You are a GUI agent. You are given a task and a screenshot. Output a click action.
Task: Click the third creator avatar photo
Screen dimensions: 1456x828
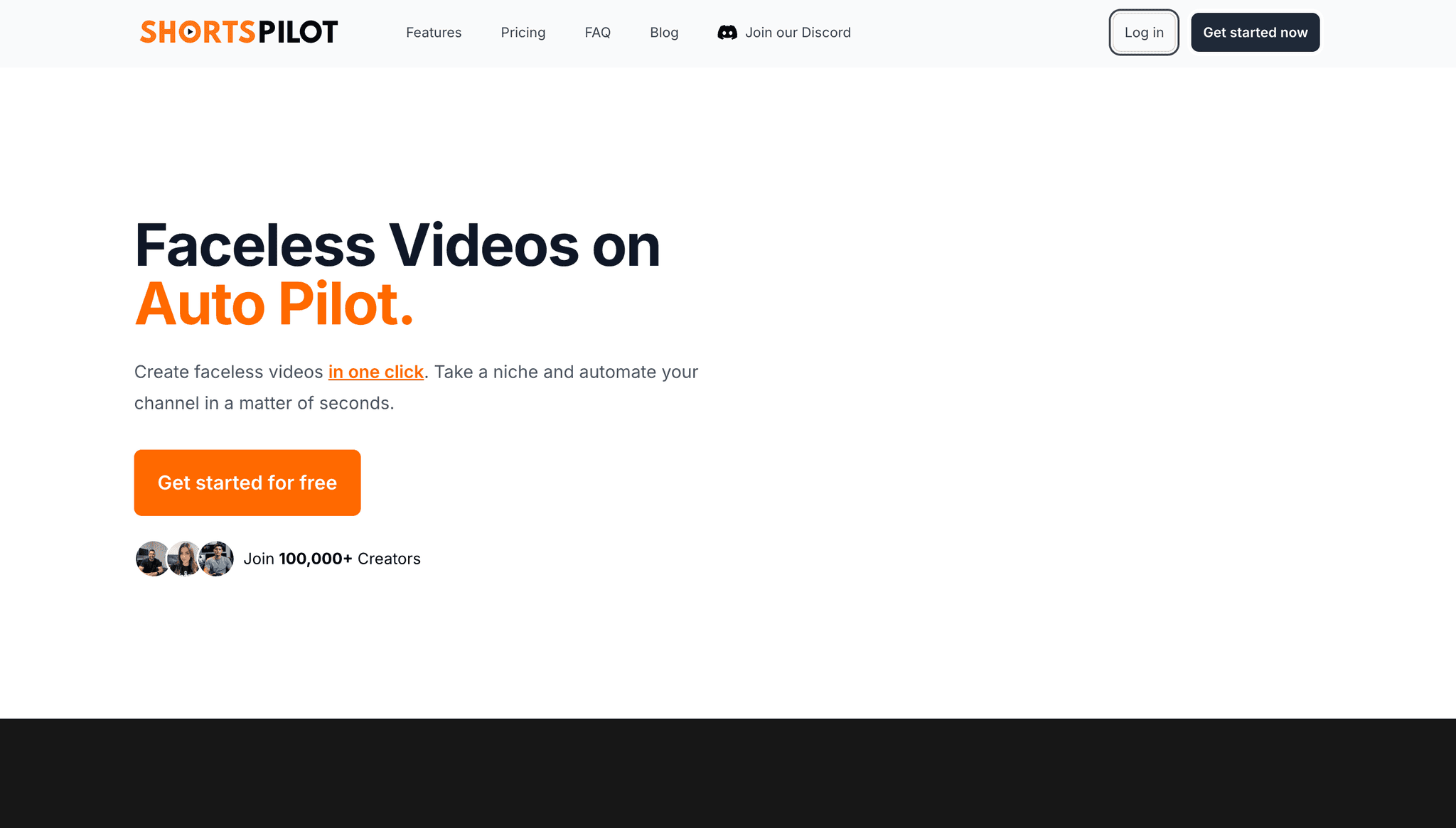[216, 559]
